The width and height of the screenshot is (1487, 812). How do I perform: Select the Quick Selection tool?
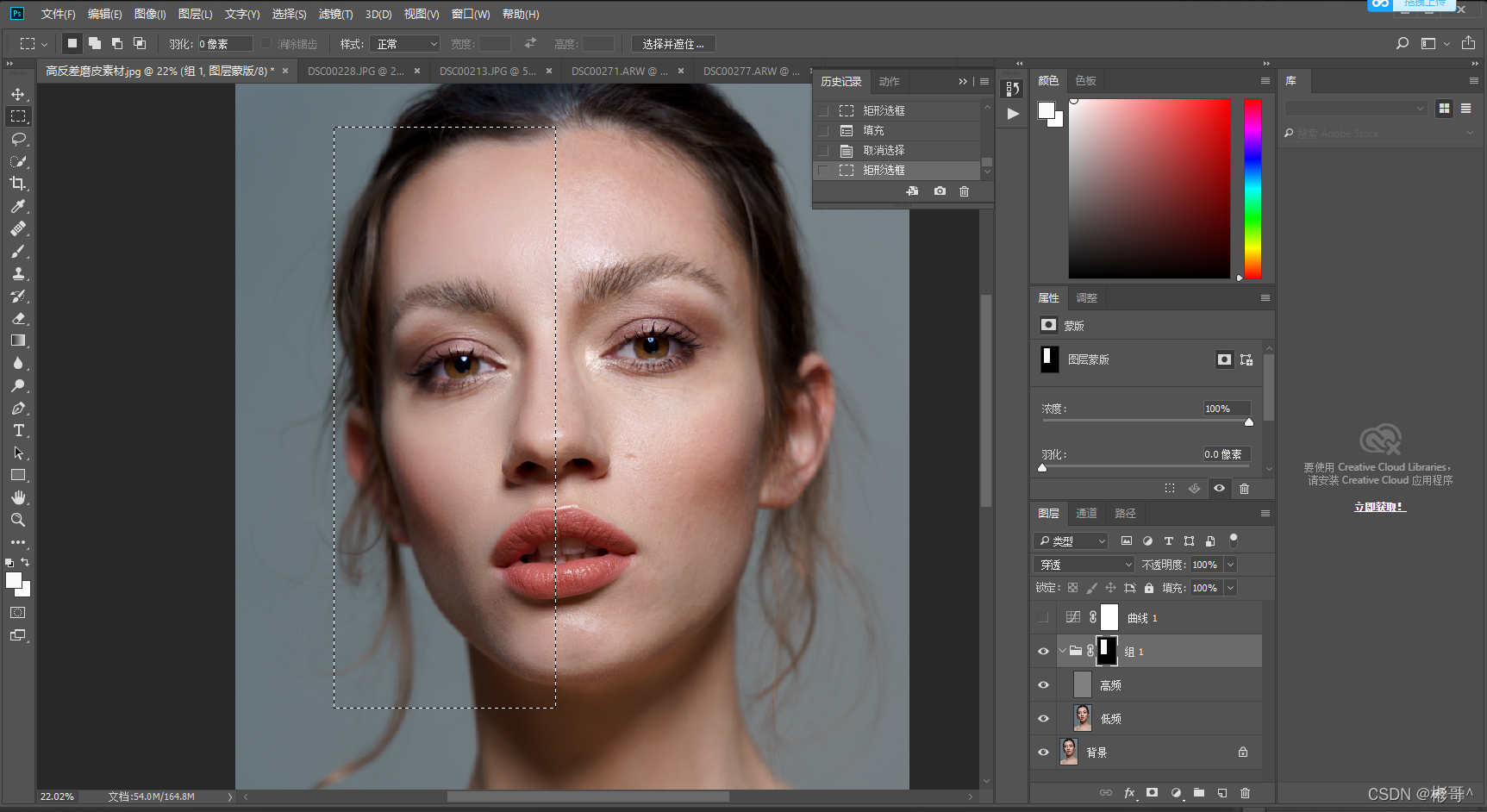(18, 161)
